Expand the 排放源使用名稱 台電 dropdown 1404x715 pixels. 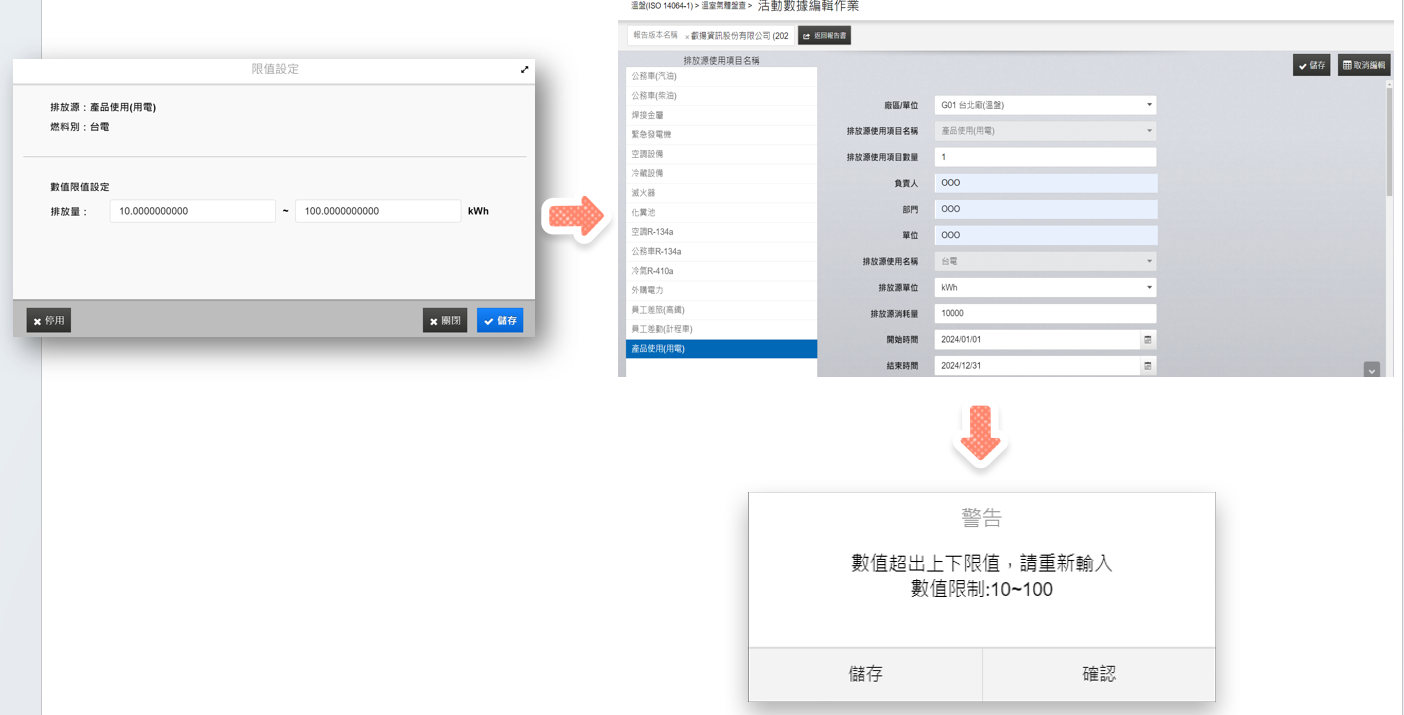point(1149,262)
